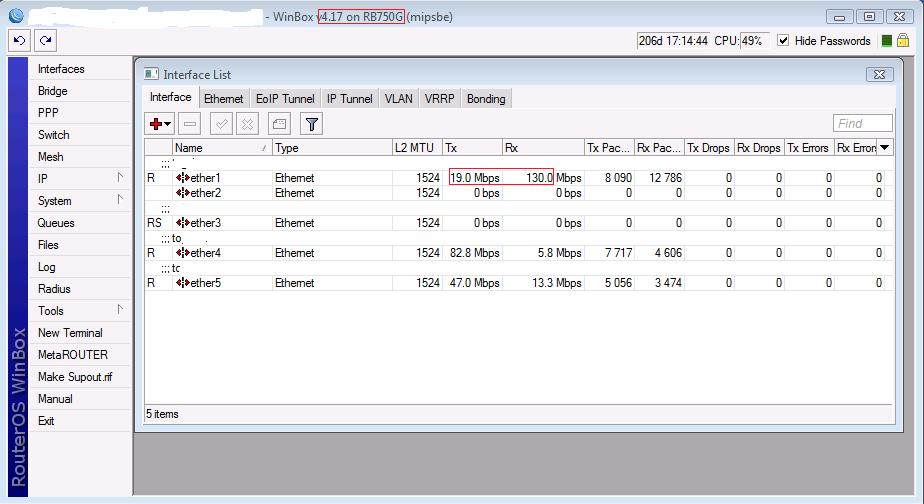Screen dimensions: 924x504
Task: Click the Comment note button
Action: pos(279,124)
